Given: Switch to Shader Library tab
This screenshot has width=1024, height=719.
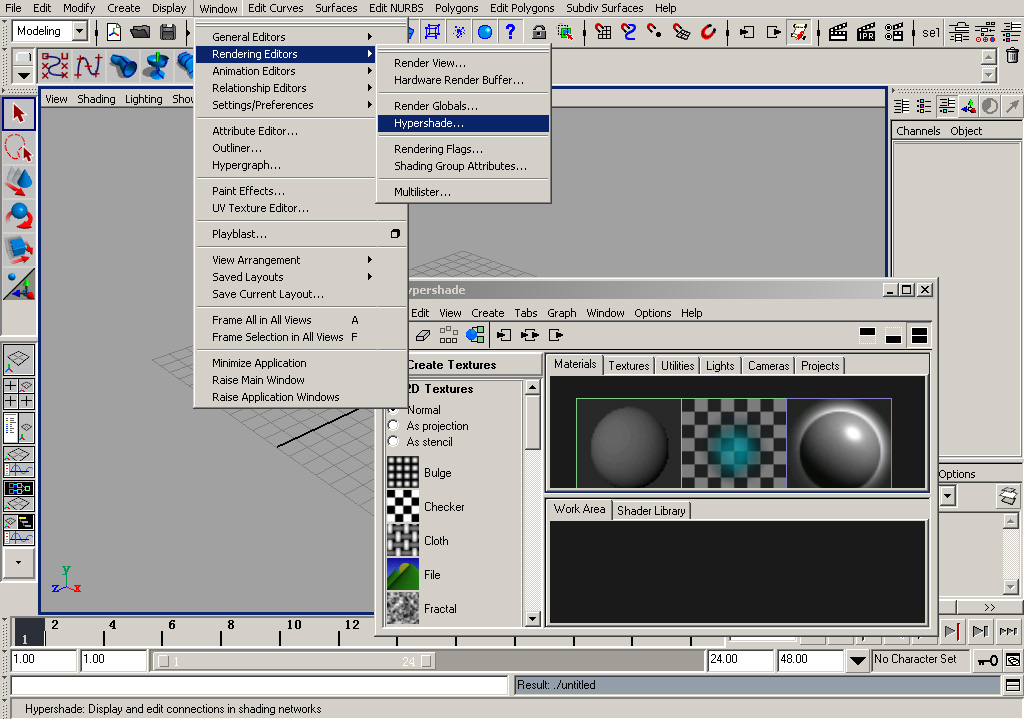Looking at the screenshot, I should coord(651,511).
